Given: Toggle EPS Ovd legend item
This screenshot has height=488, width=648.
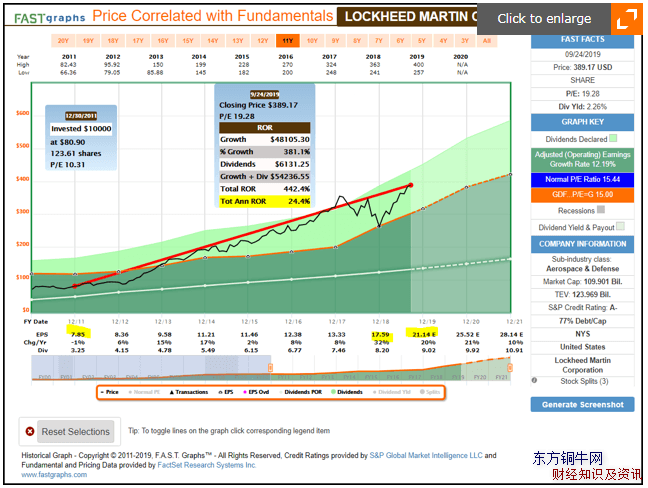Looking at the screenshot, I should [256, 392].
